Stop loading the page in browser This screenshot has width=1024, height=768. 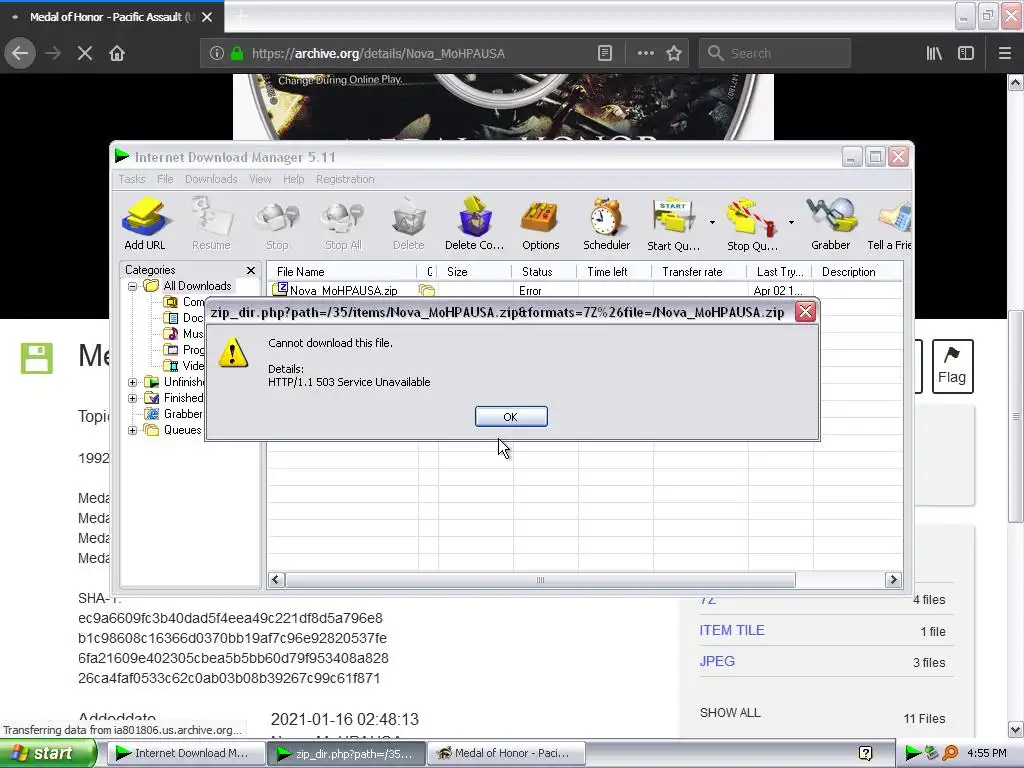(85, 54)
